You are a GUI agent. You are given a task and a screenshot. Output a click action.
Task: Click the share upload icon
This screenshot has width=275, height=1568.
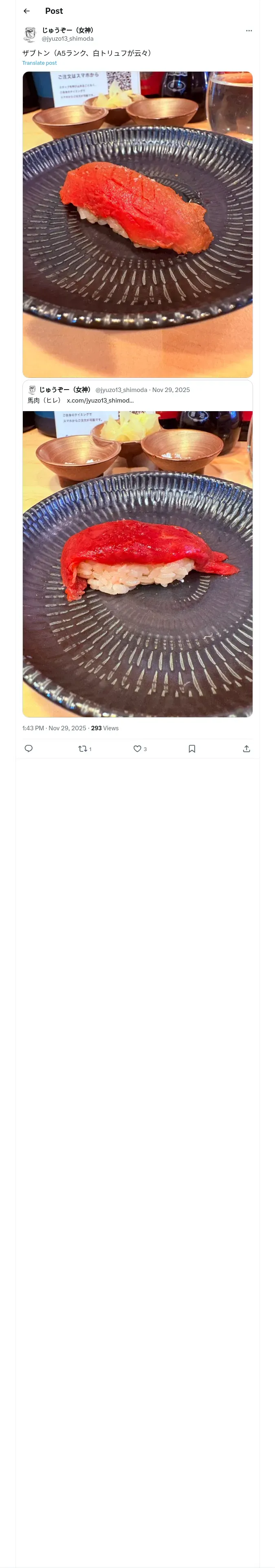(246, 749)
